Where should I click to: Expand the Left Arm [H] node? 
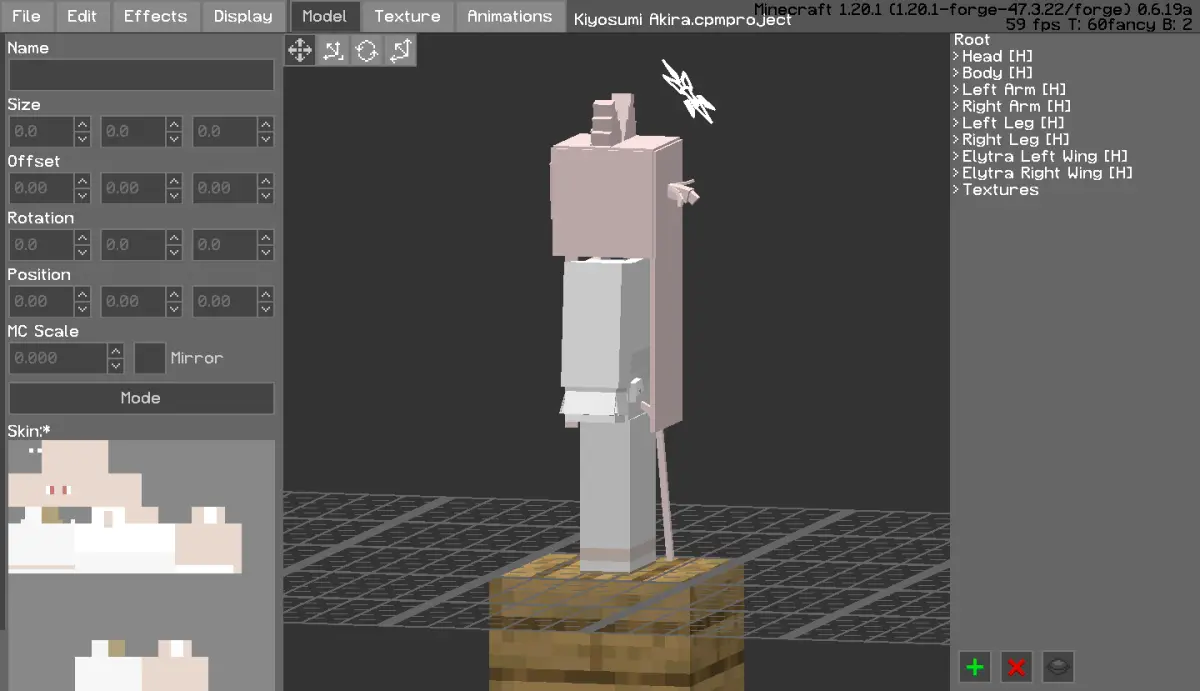coord(956,90)
